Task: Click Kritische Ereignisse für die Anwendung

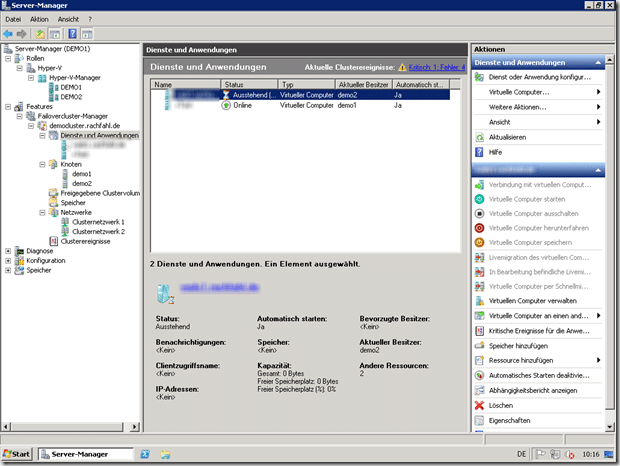Action: (x=537, y=331)
